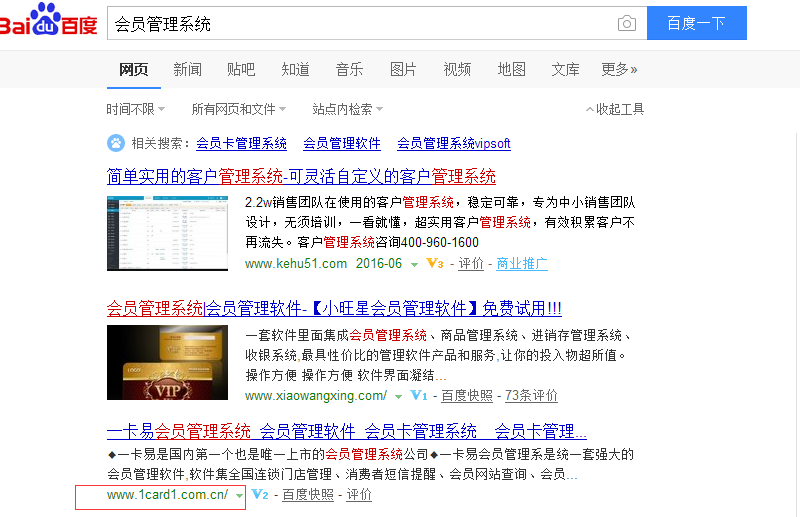Click related search 会员管理软件
Image resolution: width=800 pixels, height=517 pixels.
pyautogui.click(x=342, y=143)
